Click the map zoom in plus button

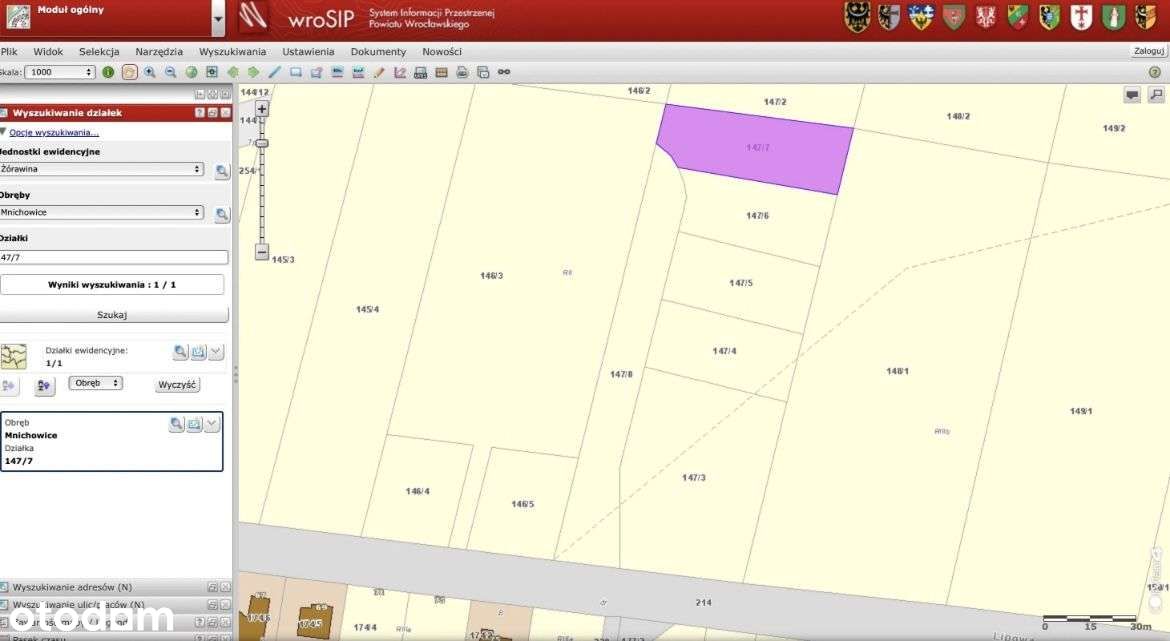coord(262,109)
